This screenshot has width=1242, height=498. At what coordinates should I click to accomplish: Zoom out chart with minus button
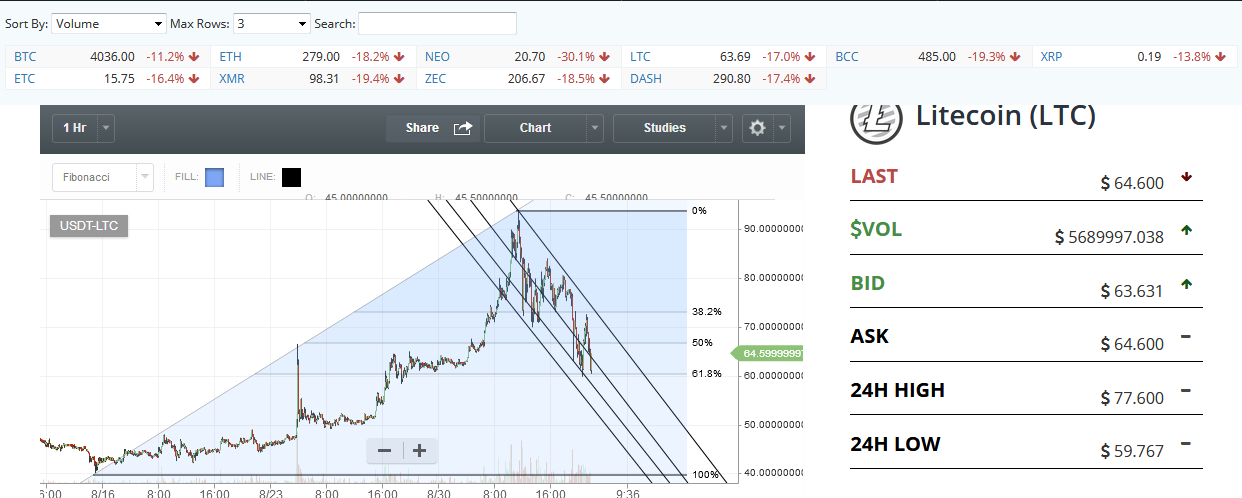coord(384,451)
